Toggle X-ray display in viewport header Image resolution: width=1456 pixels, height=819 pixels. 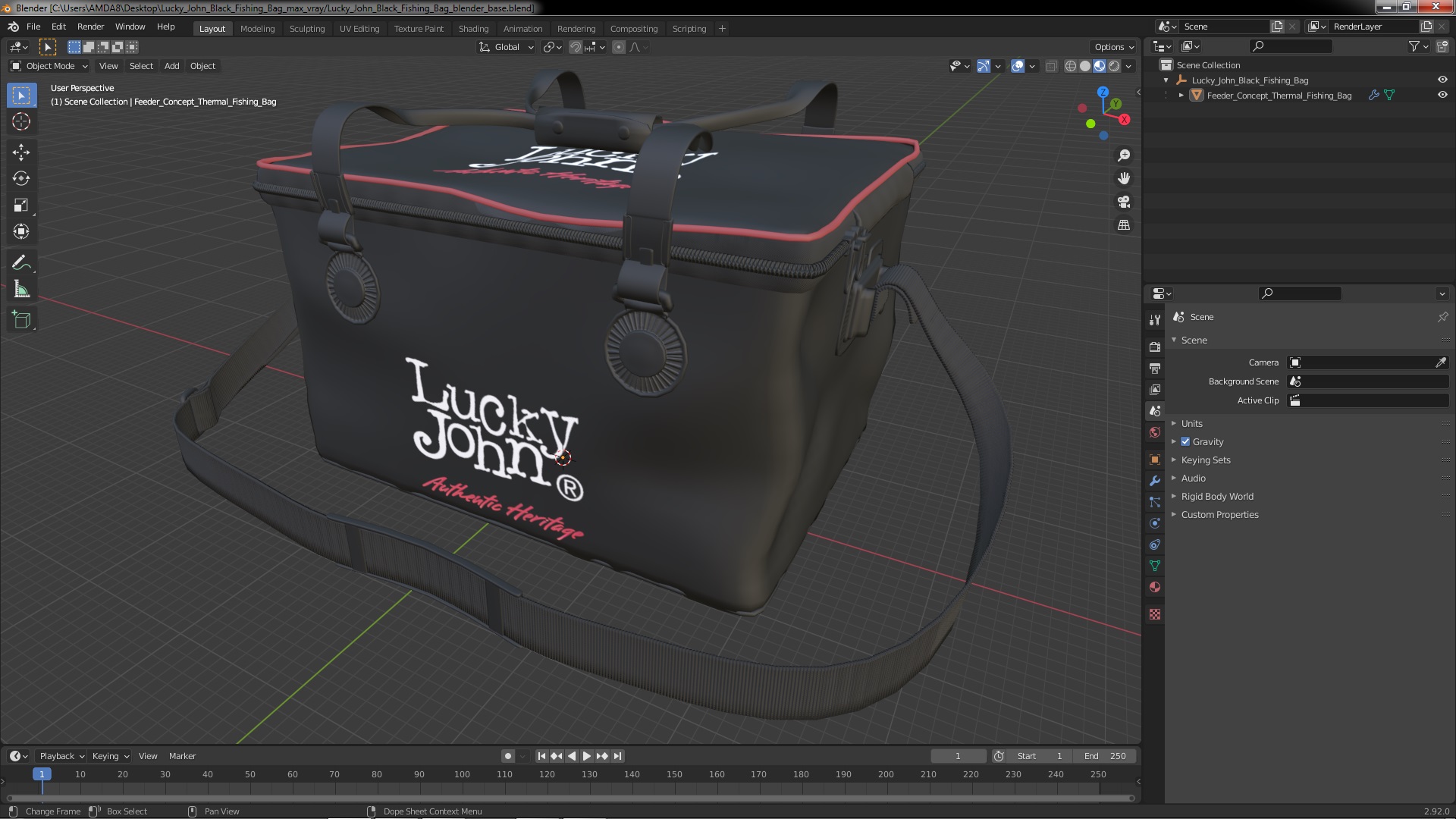[1051, 66]
